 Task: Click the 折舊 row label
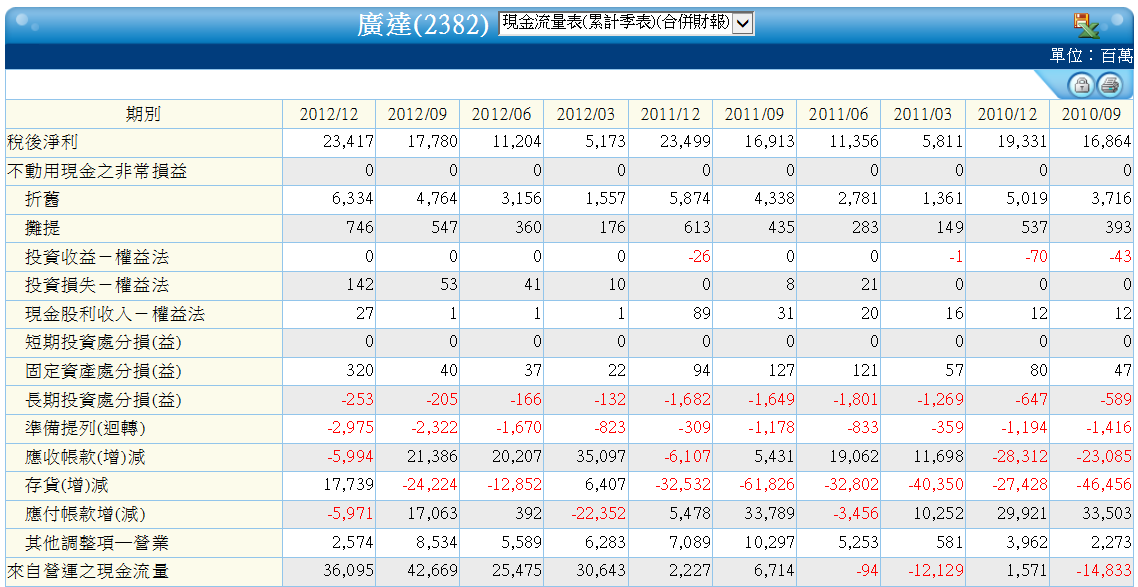(x=44, y=200)
